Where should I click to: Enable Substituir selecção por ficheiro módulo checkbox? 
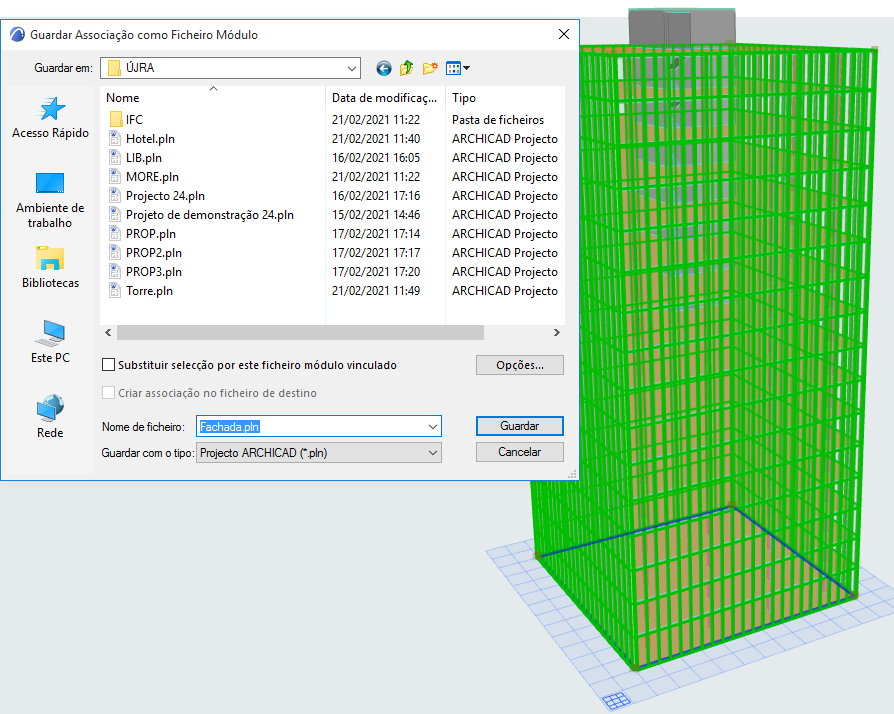tap(109, 365)
